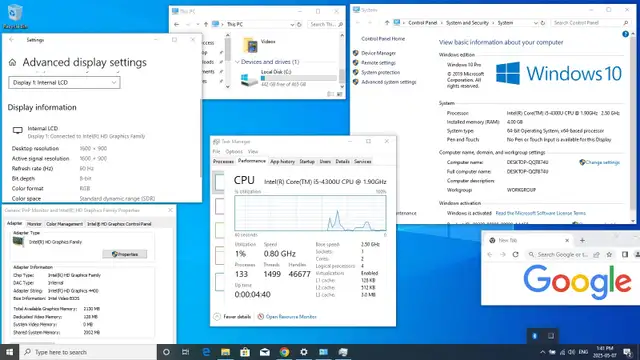Collapse the Devices and drives group
640x360 pixels.
coord(237,62)
